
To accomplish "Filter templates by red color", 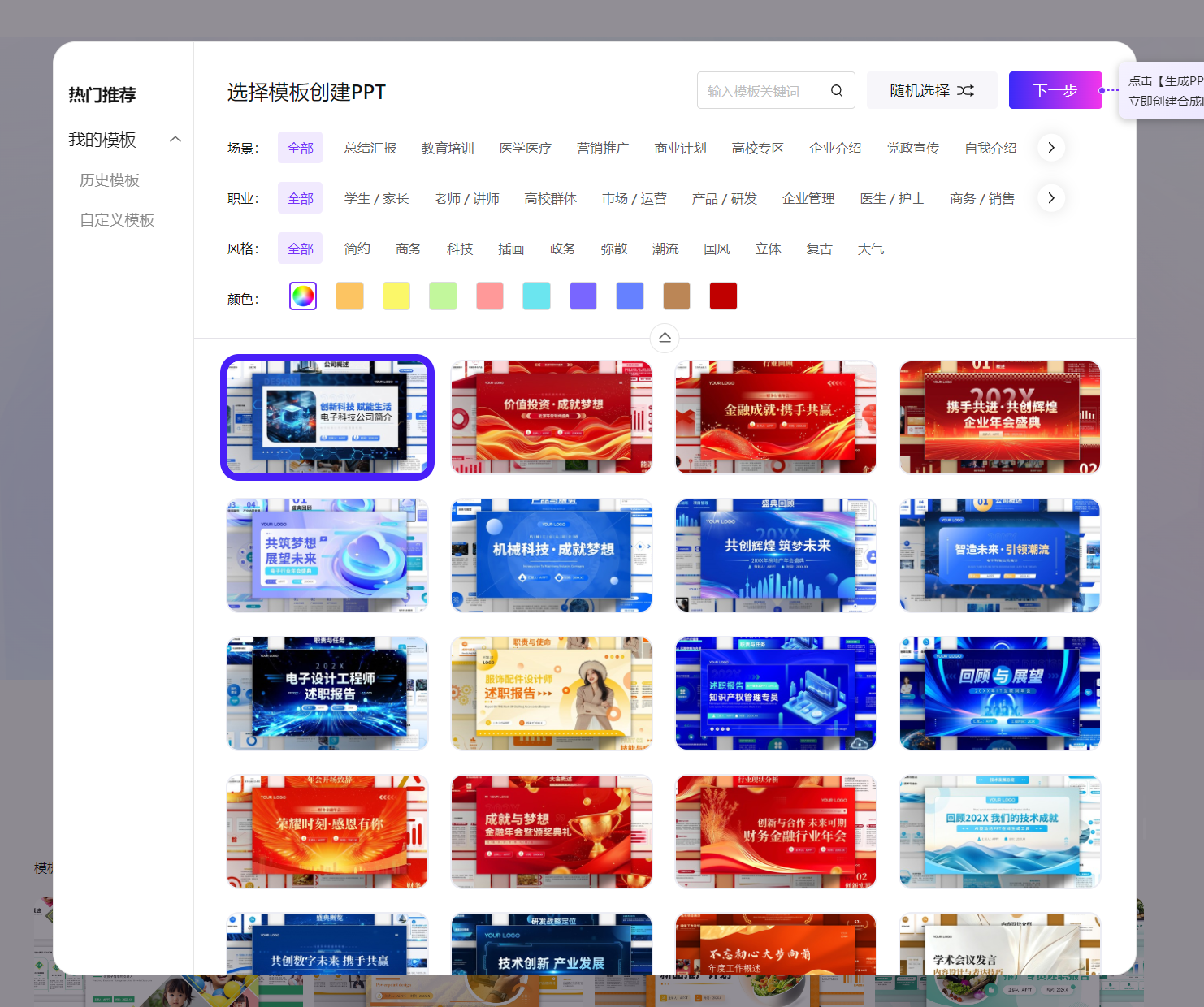I will pyautogui.click(x=723, y=296).
